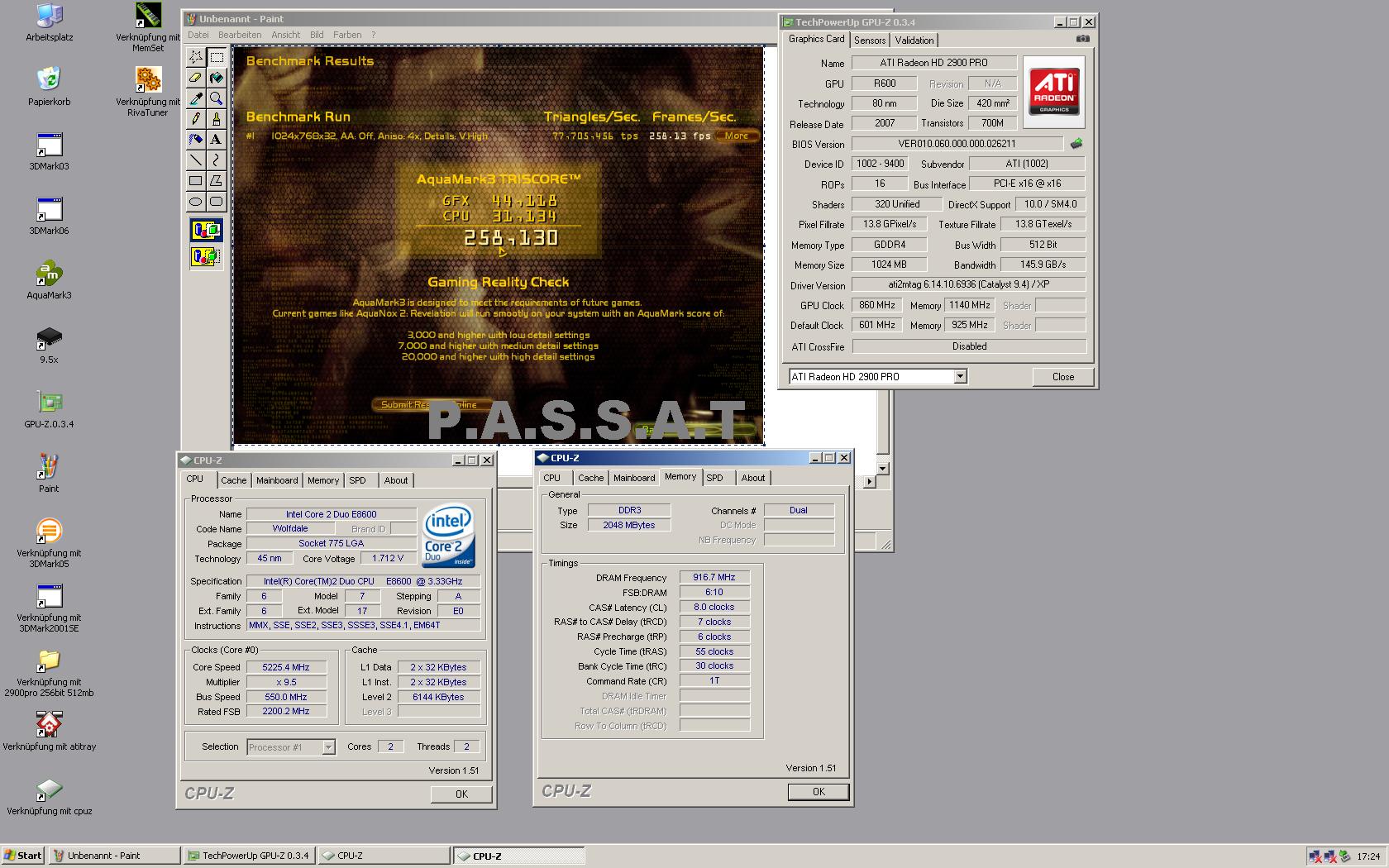Screen dimensions: 1389x868
Task: Select the Fill With Color bucket tool
Action: [217, 78]
